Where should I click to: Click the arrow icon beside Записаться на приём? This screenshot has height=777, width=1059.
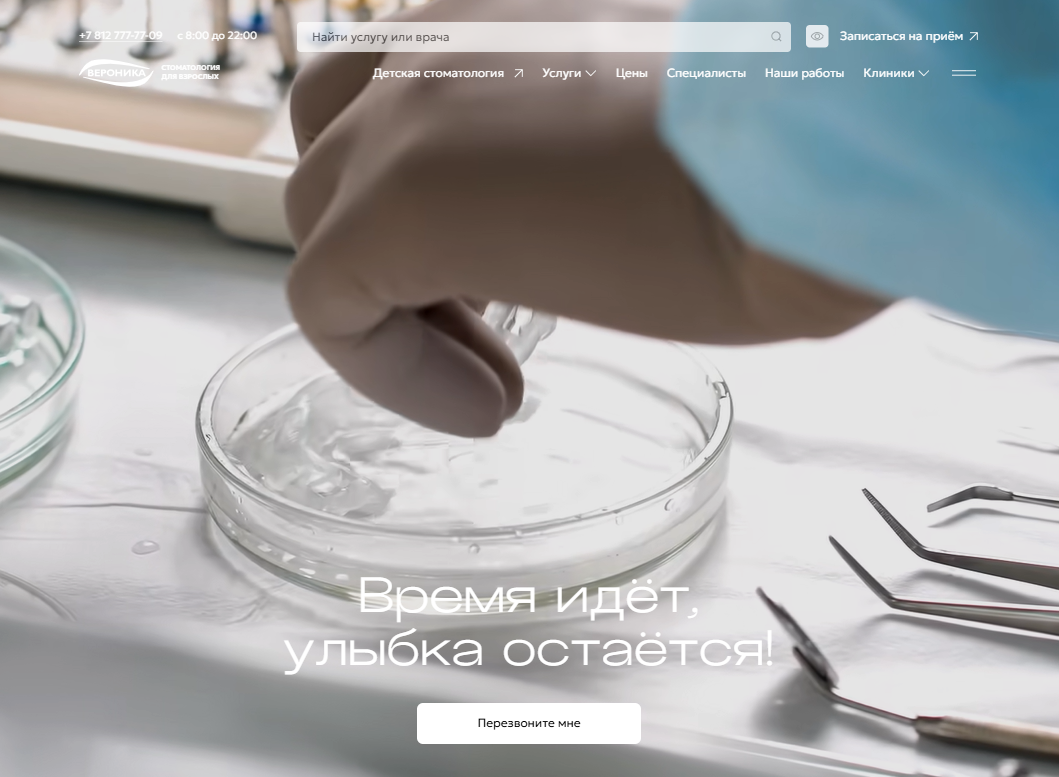pyautogui.click(x=973, y=36)
